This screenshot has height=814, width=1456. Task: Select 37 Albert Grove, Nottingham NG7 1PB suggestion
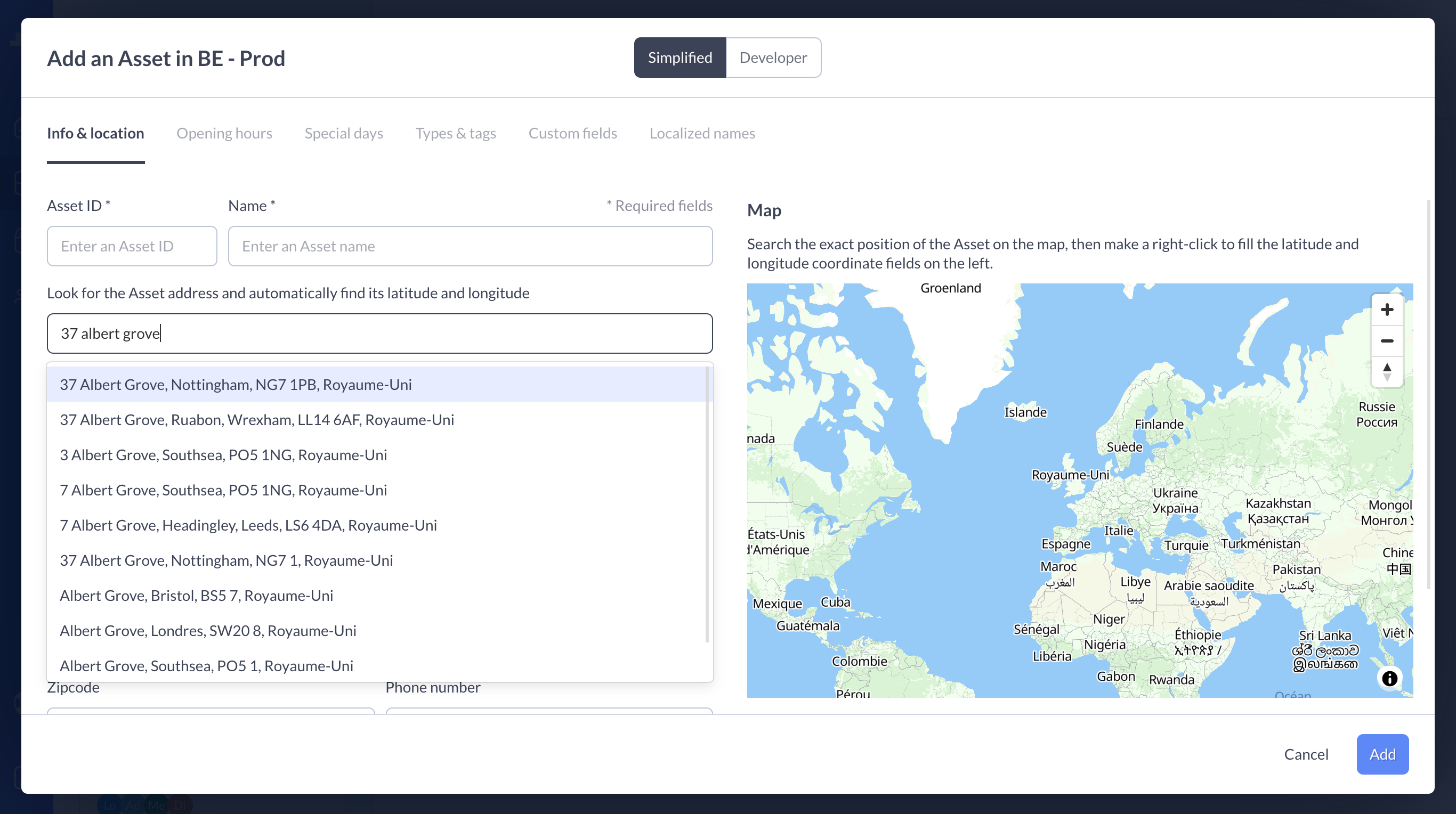[236, 385]
